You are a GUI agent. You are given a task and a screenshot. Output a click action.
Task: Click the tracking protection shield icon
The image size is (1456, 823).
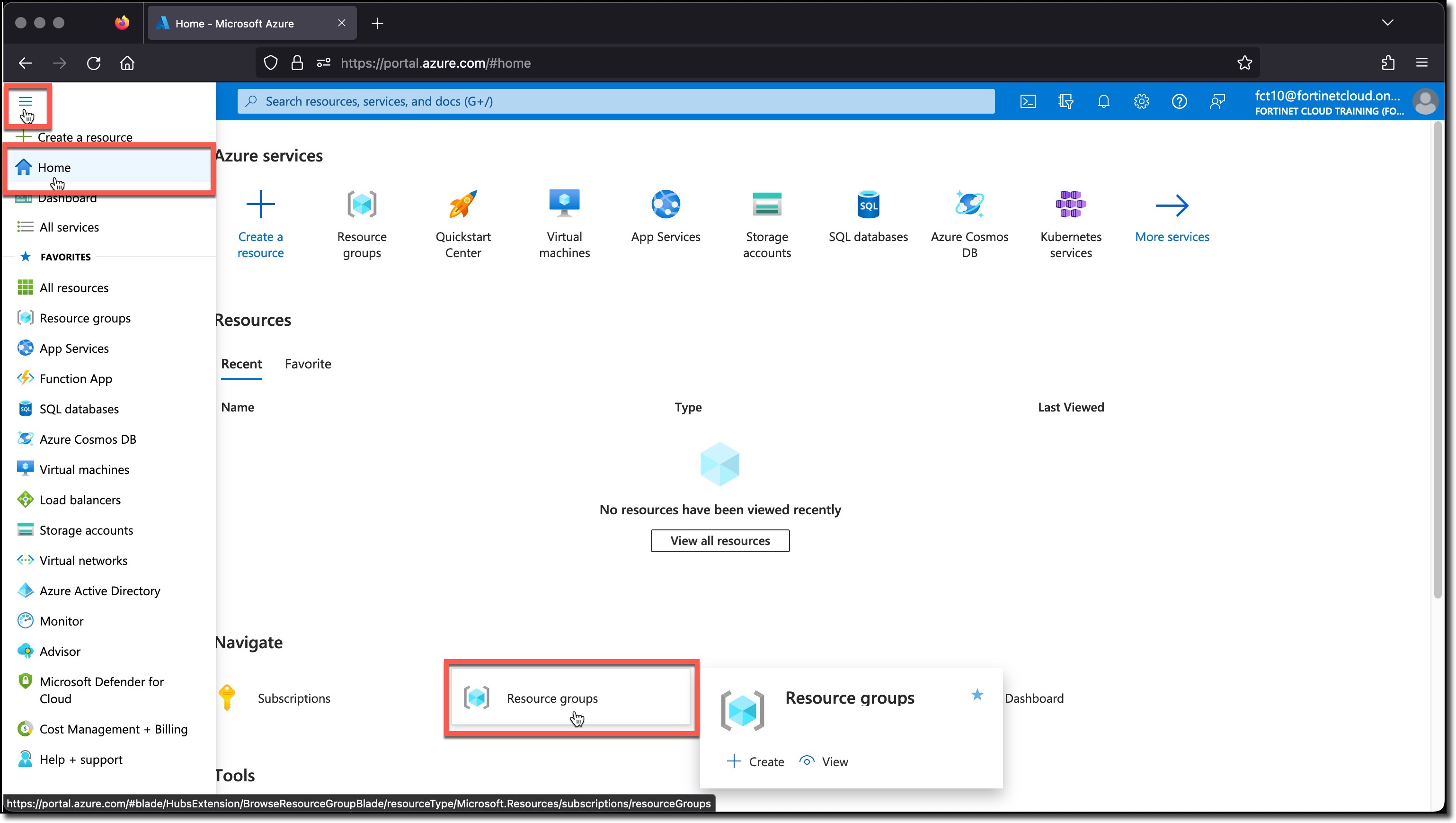coord(271,63)
